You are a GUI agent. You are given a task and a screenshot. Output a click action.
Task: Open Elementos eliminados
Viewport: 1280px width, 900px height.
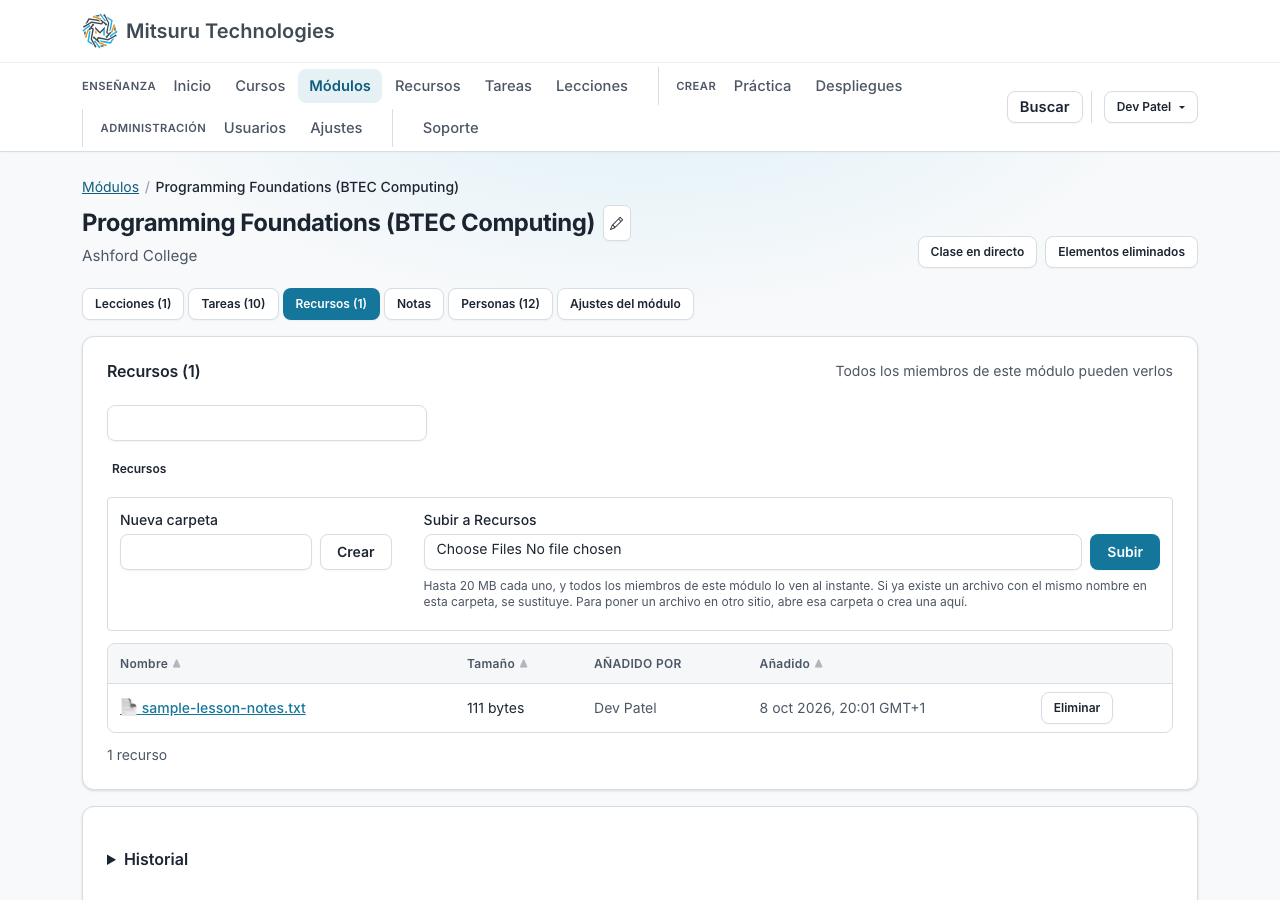[1121, 252]
